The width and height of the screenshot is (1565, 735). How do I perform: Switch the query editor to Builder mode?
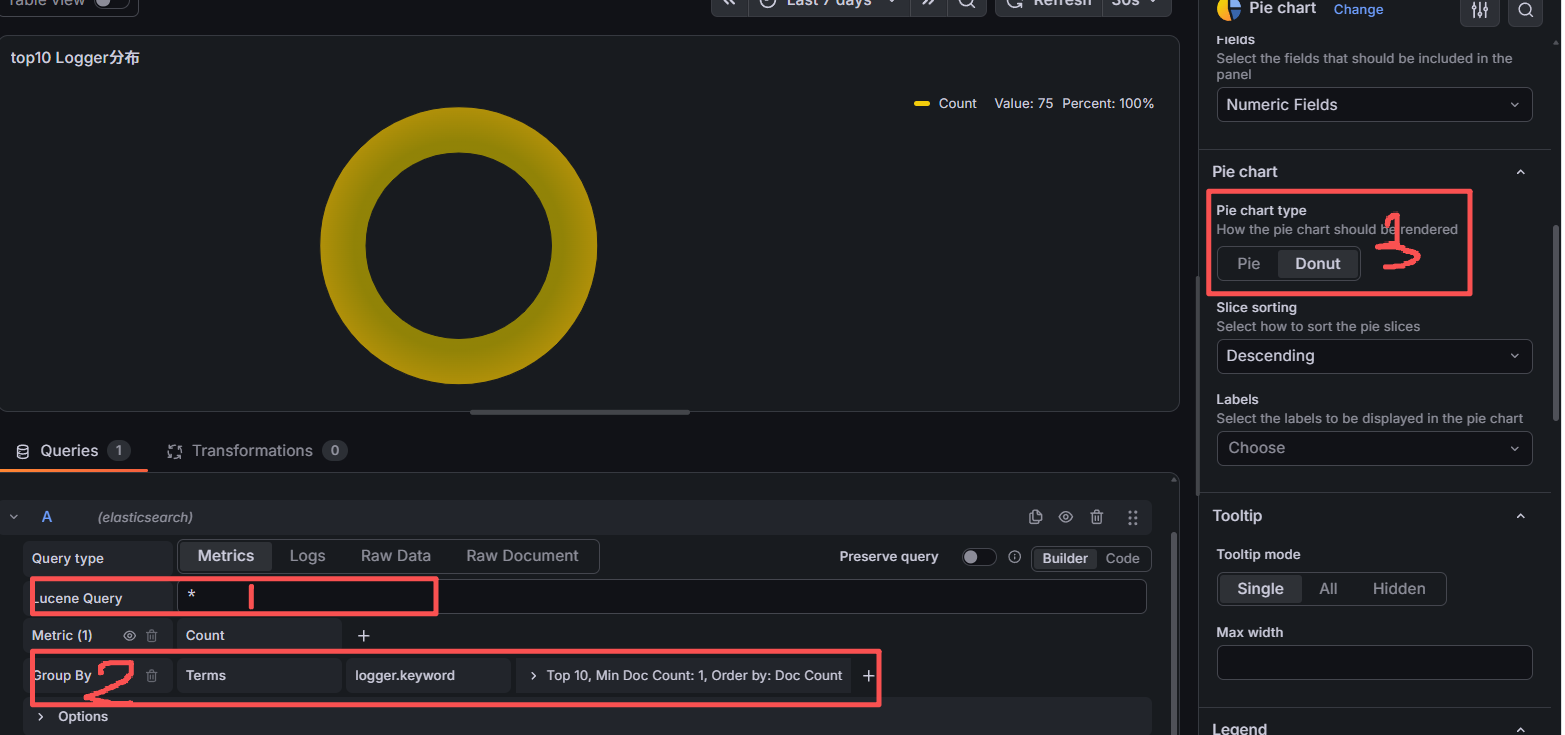[x=1065, y=558]
